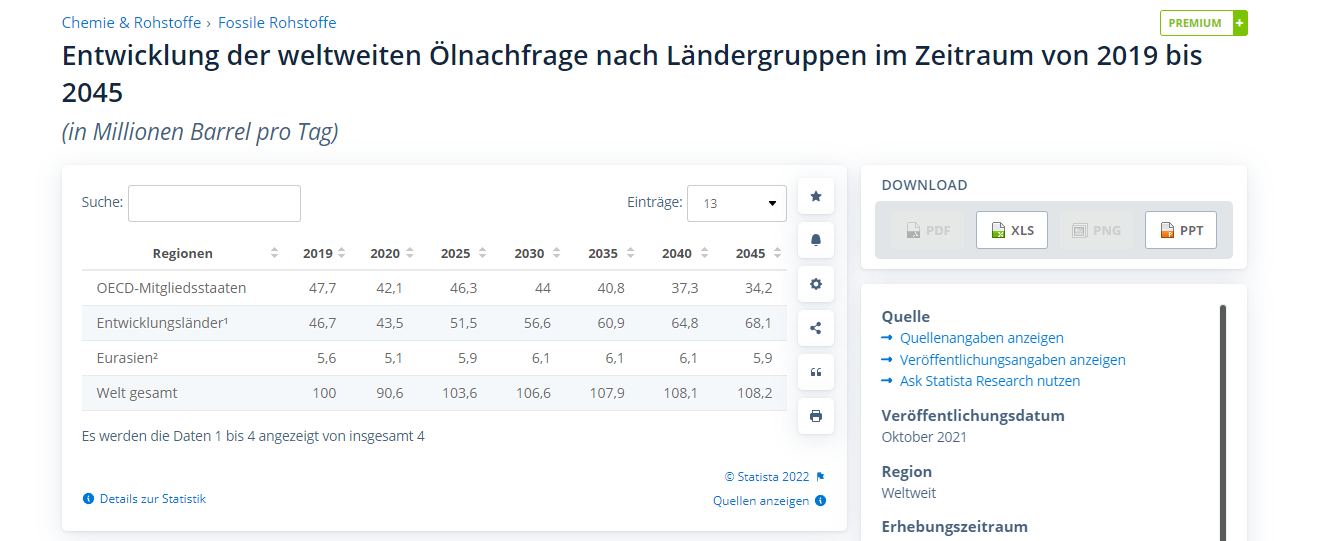Open Chemie & Rohstoffe breadcrumb link
The height and width of the screenshot is (541, 1336).
pyautogui.click(x=131, y=22)
